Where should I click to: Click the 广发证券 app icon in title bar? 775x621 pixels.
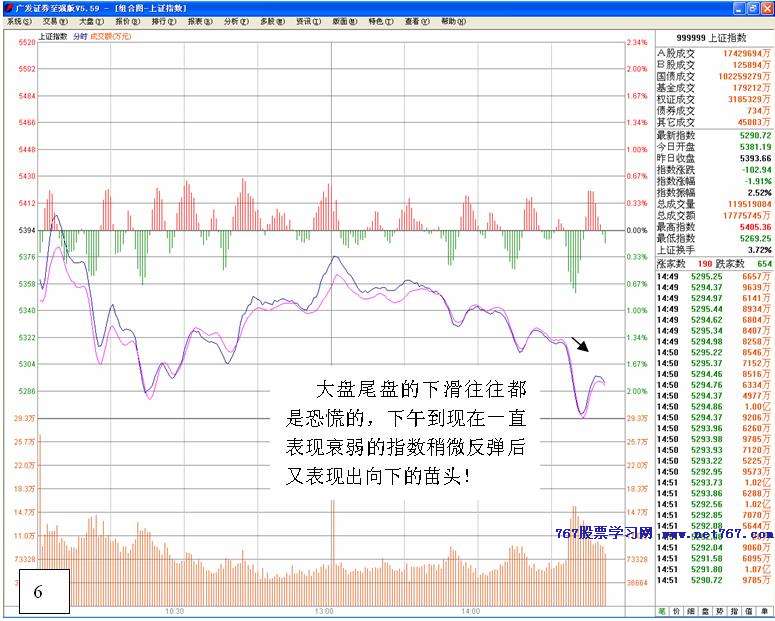[x=7, y=8]
